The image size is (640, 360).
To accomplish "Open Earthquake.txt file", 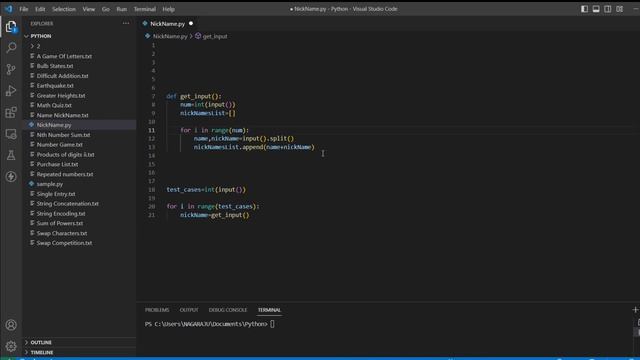I will click(55, 85).
